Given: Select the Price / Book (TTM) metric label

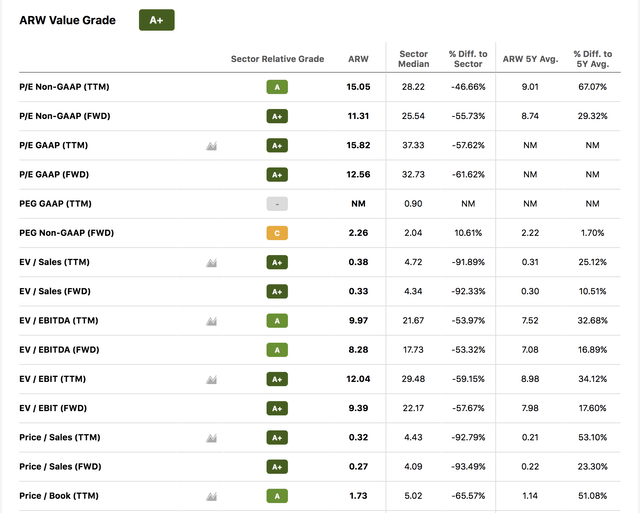Looking at the screenshot, I should pyautogui.click(x=59, y=496).
